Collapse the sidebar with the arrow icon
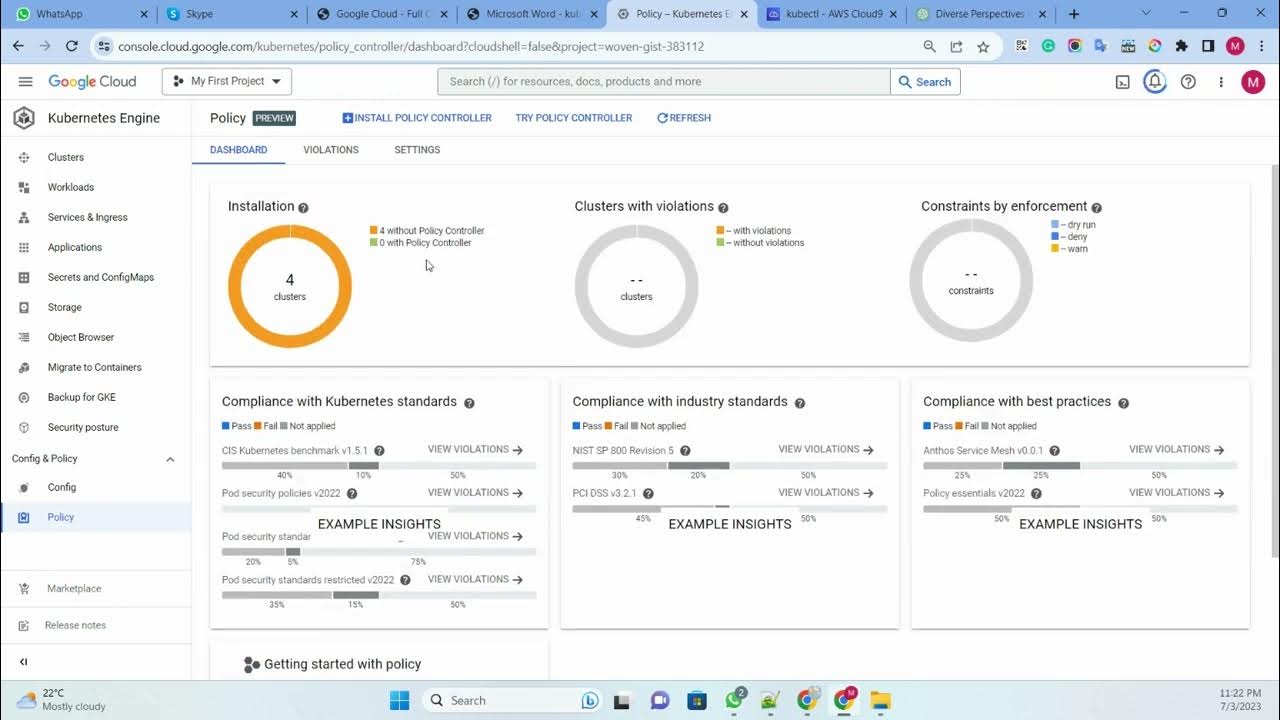The height and width of the screenshot is (720, 1280). pyautogui.click(x=24, y=661)
